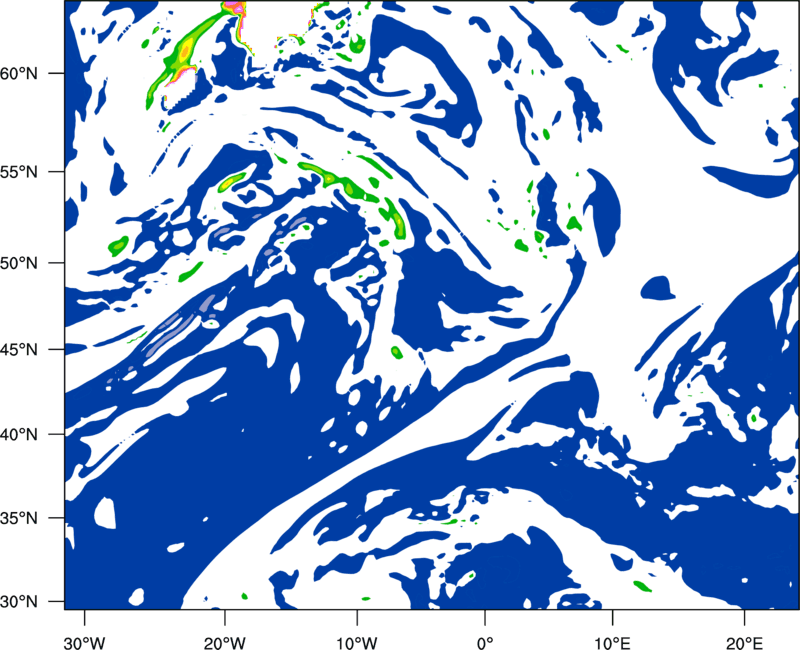Click the 60°N latitude label
Viewport: 800px width, 650px height.
tap(19, 74)
